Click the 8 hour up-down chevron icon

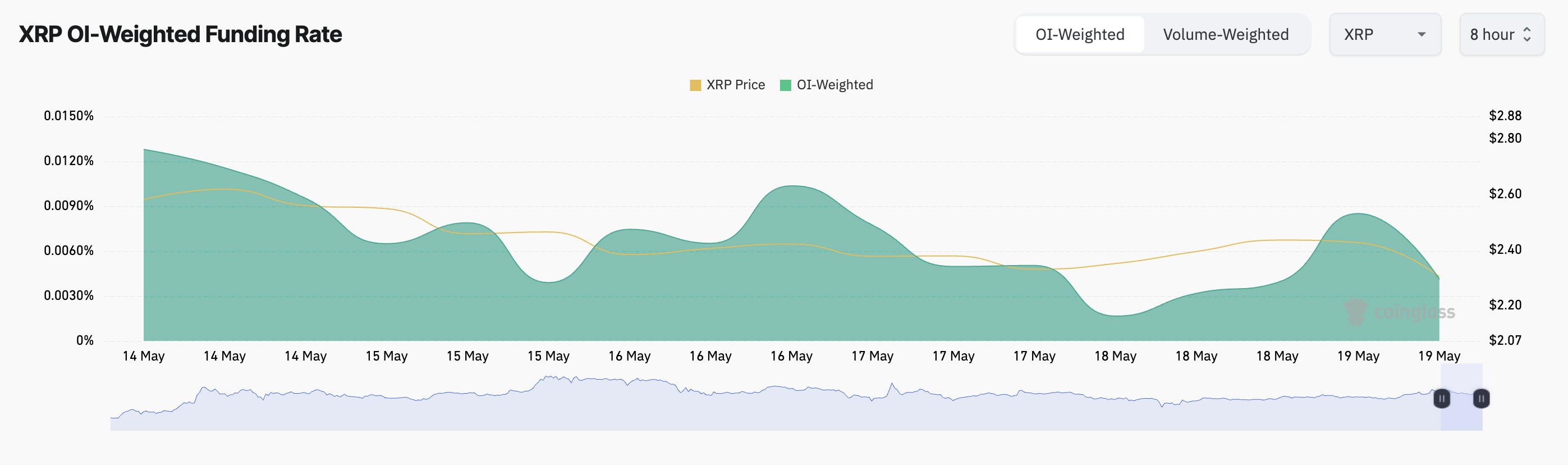point(1526,34)
